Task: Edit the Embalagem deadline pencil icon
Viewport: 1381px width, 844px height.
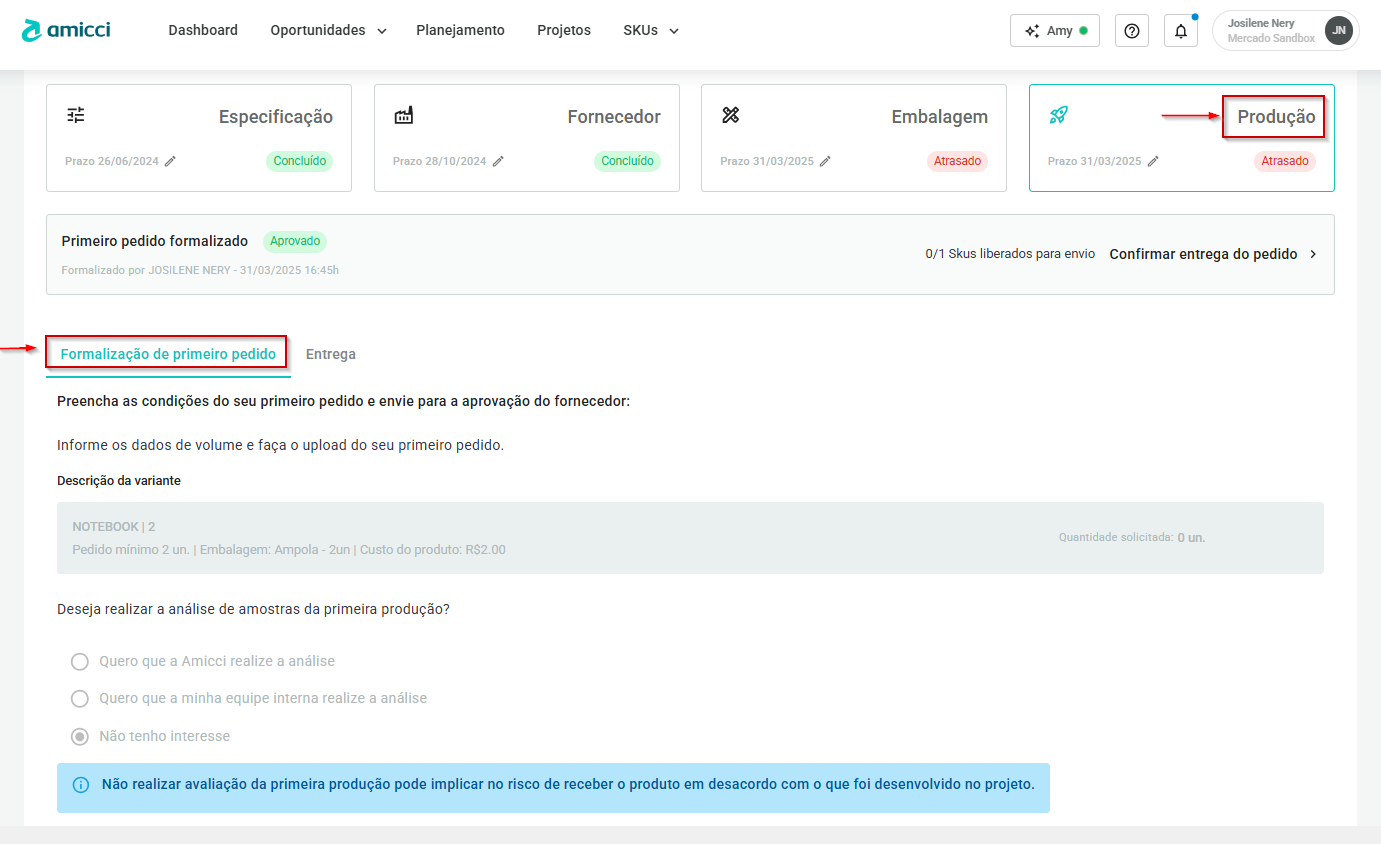Action: [825, 161]
